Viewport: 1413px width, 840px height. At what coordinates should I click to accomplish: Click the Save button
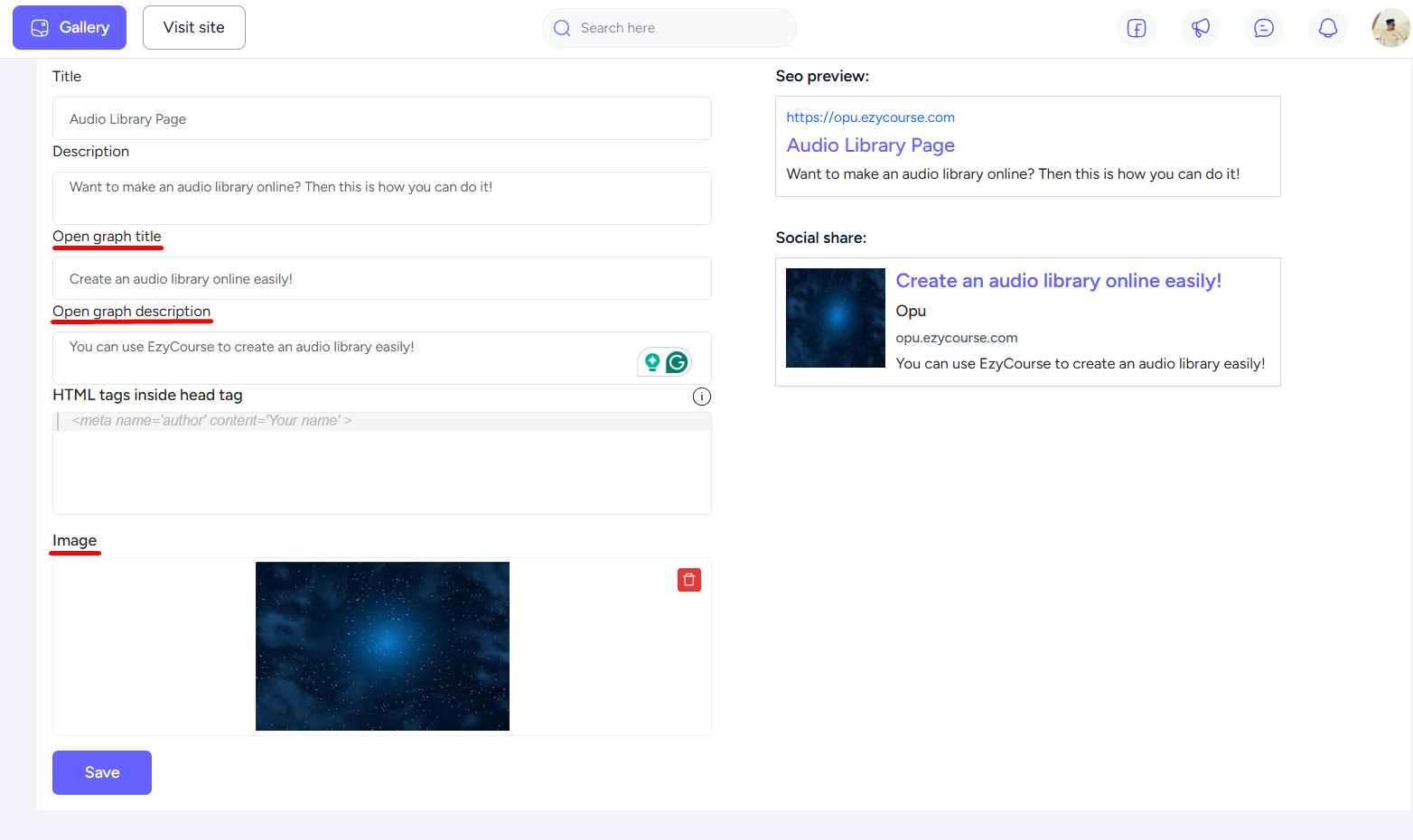pos(102,772)
